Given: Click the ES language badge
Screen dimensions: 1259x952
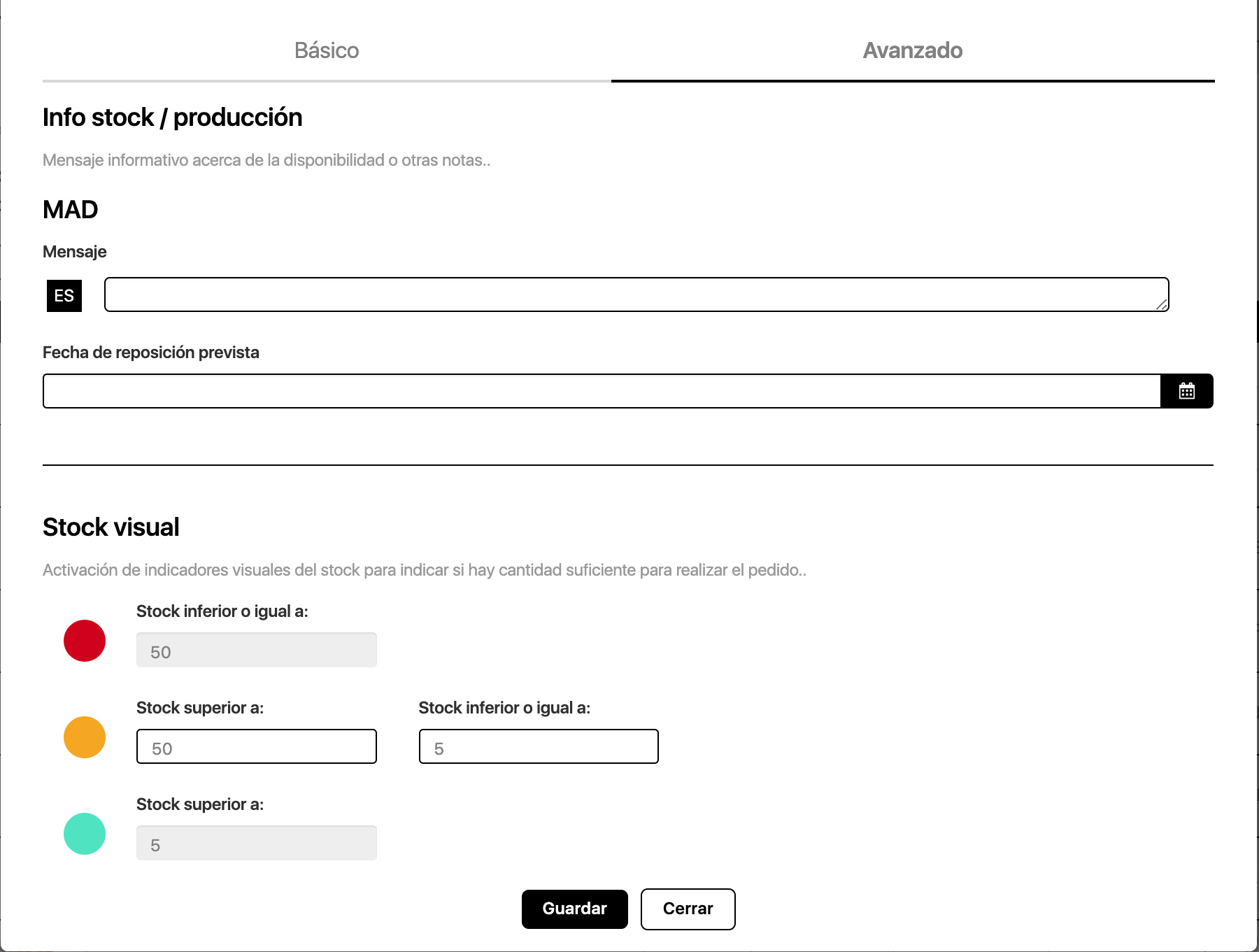Looking at the screenshot, I should coord(64,295).
